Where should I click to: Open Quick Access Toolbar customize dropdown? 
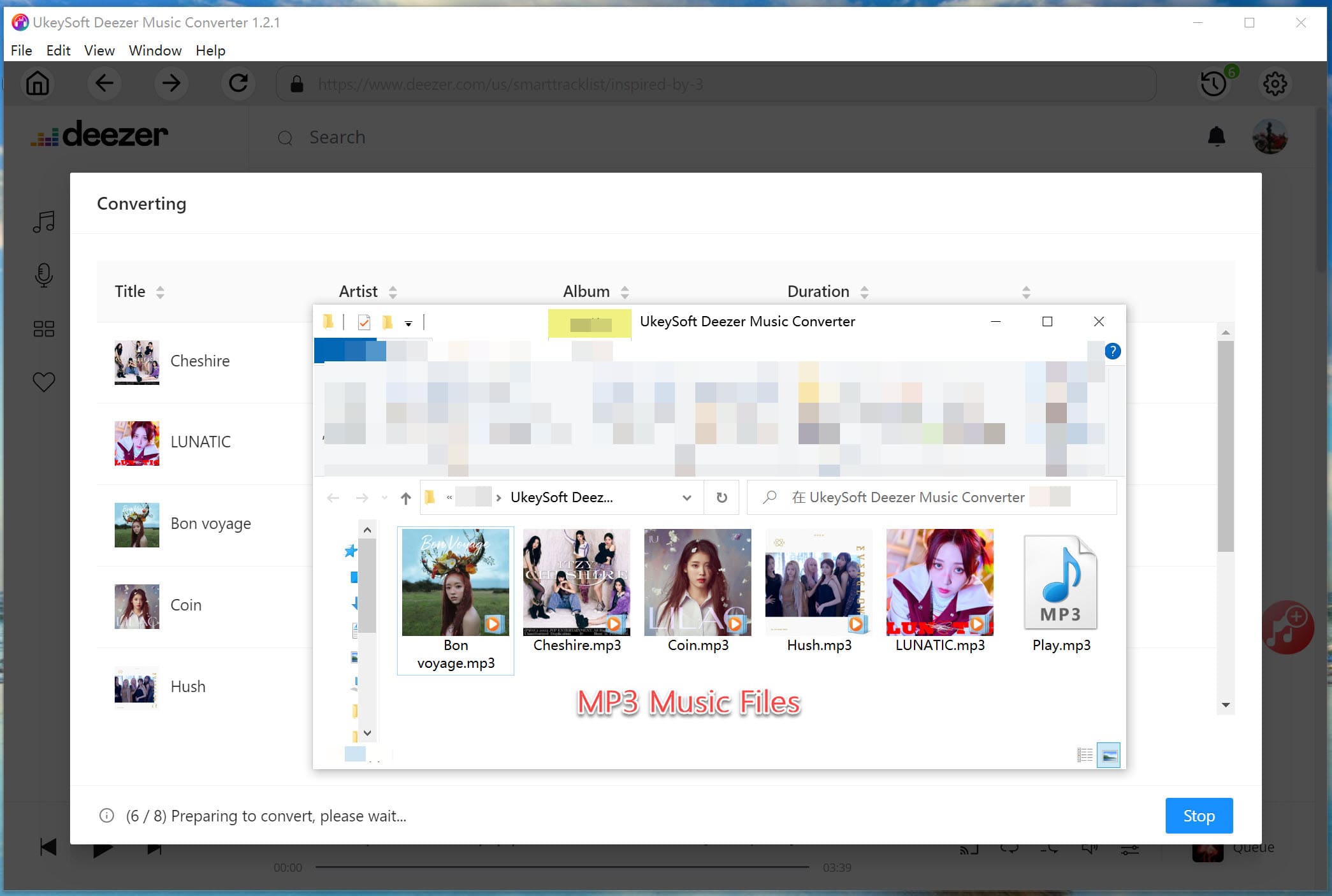point(408,324)
